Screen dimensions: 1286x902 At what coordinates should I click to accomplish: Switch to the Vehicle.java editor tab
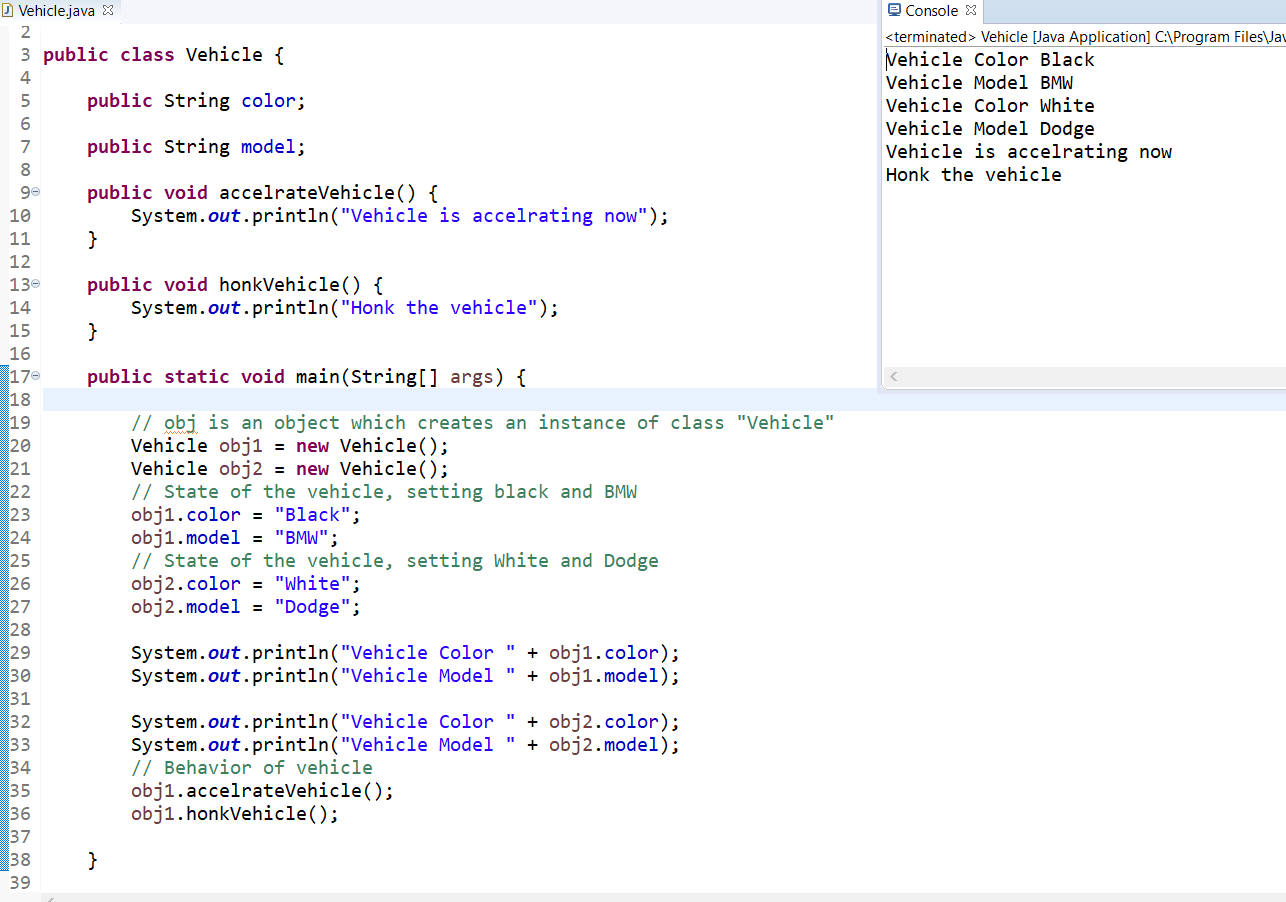point(55,10)
